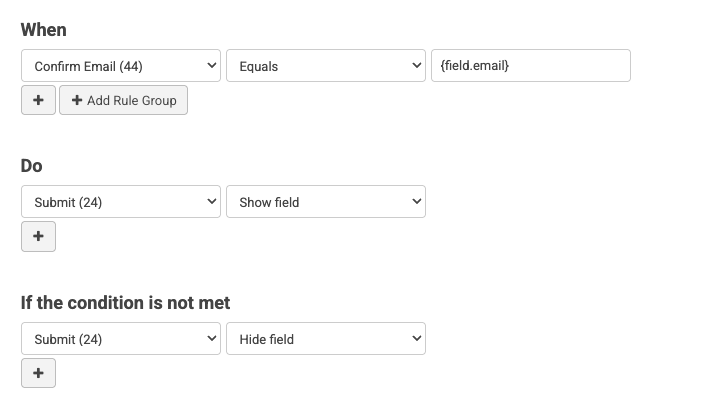720x408 pixels.
Task: Click the chevron arrow on Equals dropdown
Action: 416,66
